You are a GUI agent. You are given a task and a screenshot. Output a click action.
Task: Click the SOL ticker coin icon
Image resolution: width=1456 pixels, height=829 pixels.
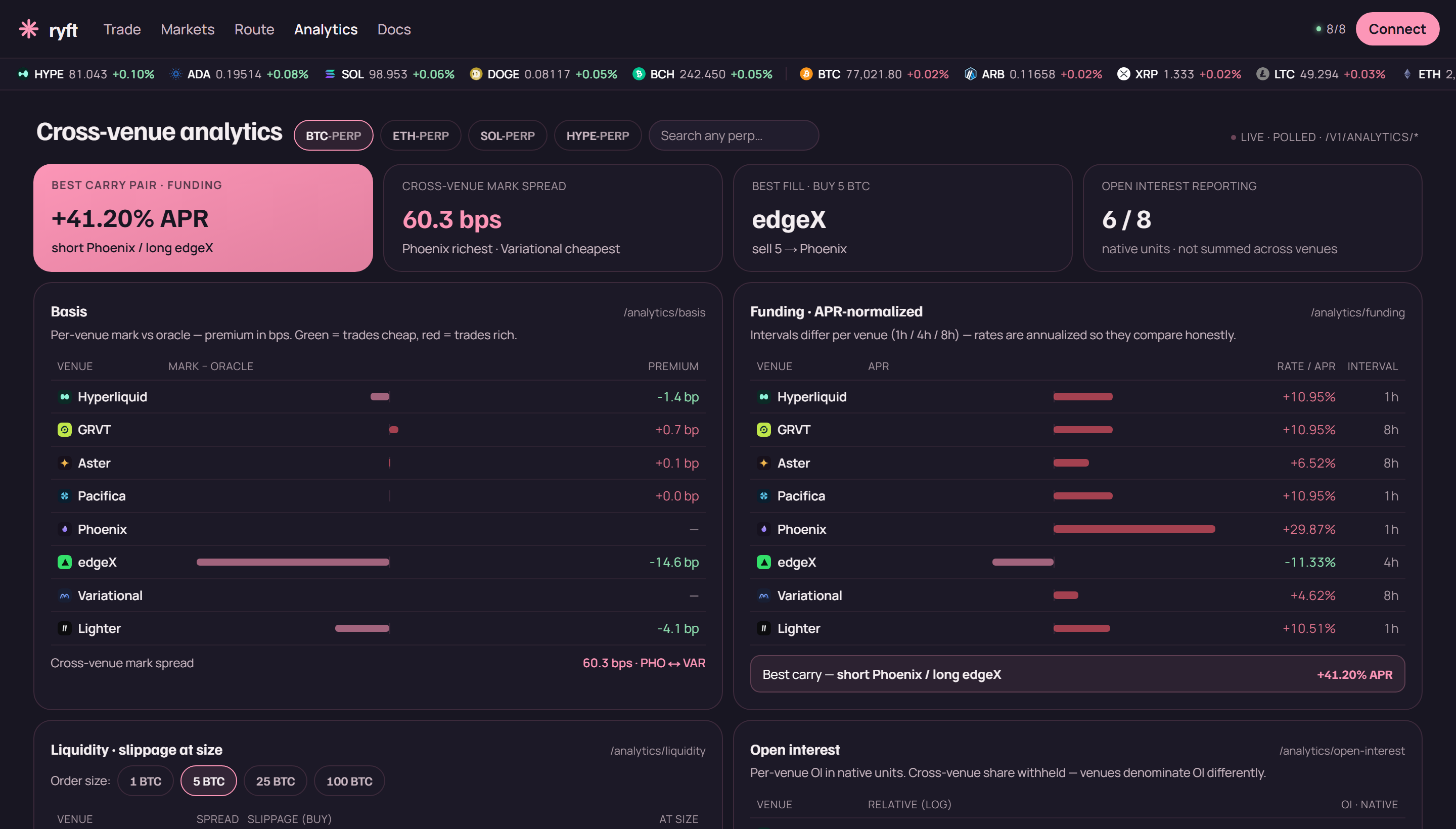(330, 74)
